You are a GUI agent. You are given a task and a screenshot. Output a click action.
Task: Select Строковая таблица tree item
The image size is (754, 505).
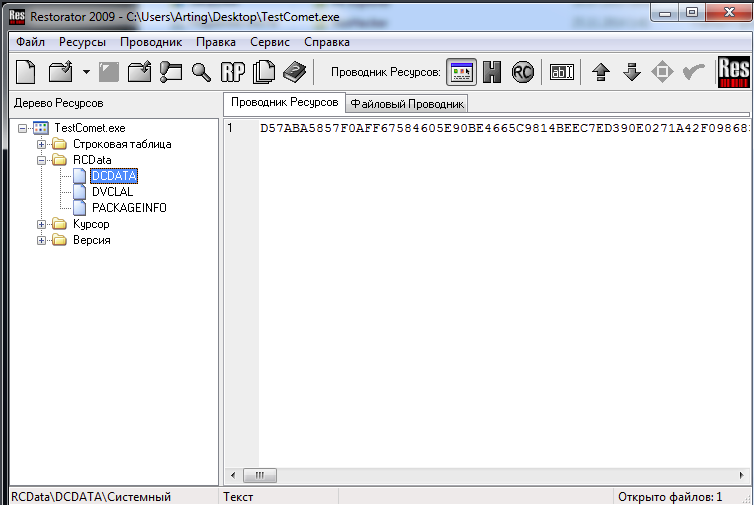pyautogui.click(x=122, y=144)
